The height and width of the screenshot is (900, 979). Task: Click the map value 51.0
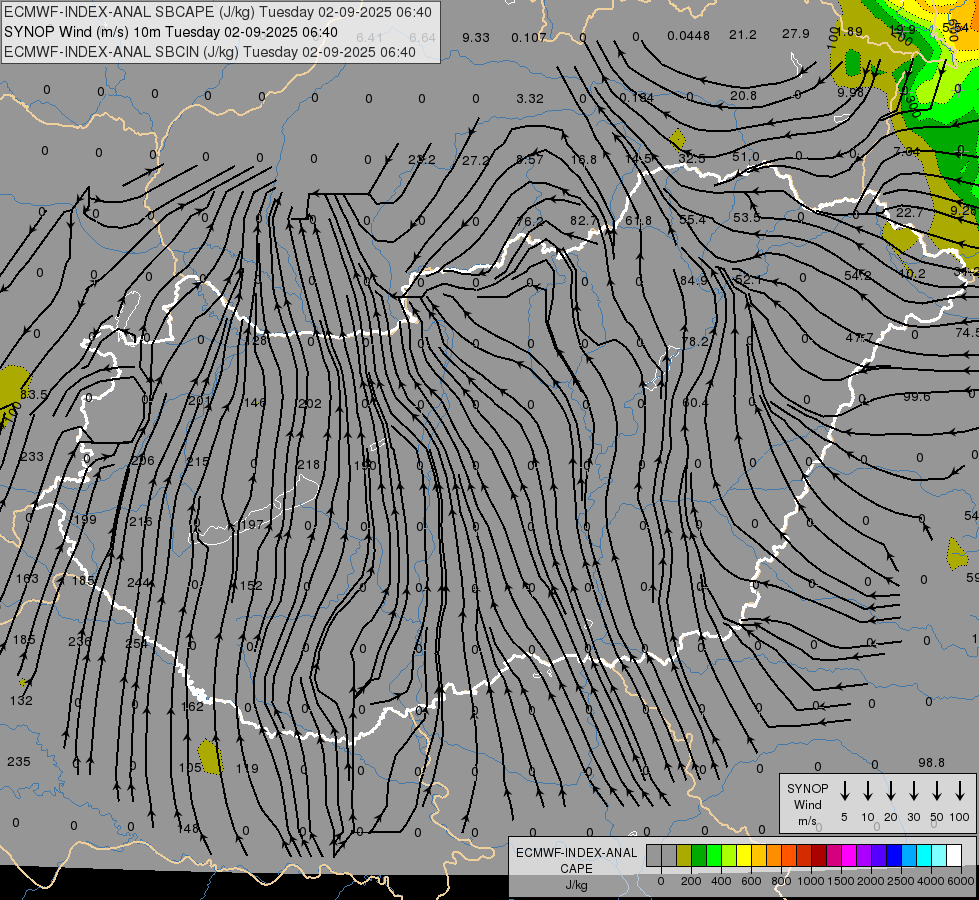[x=745, y=157]
